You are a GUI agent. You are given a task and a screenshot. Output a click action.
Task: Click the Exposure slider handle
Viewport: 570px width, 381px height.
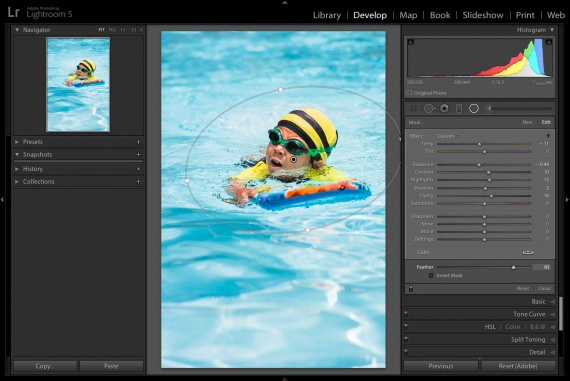[479, 165]
